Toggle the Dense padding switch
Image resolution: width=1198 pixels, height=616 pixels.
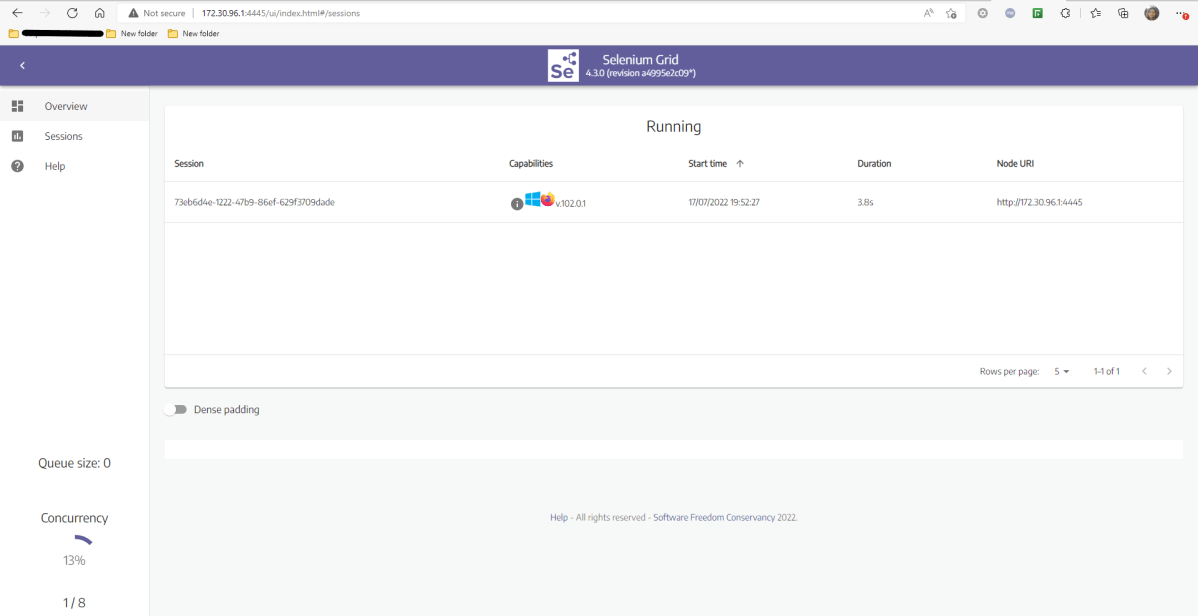178,410
